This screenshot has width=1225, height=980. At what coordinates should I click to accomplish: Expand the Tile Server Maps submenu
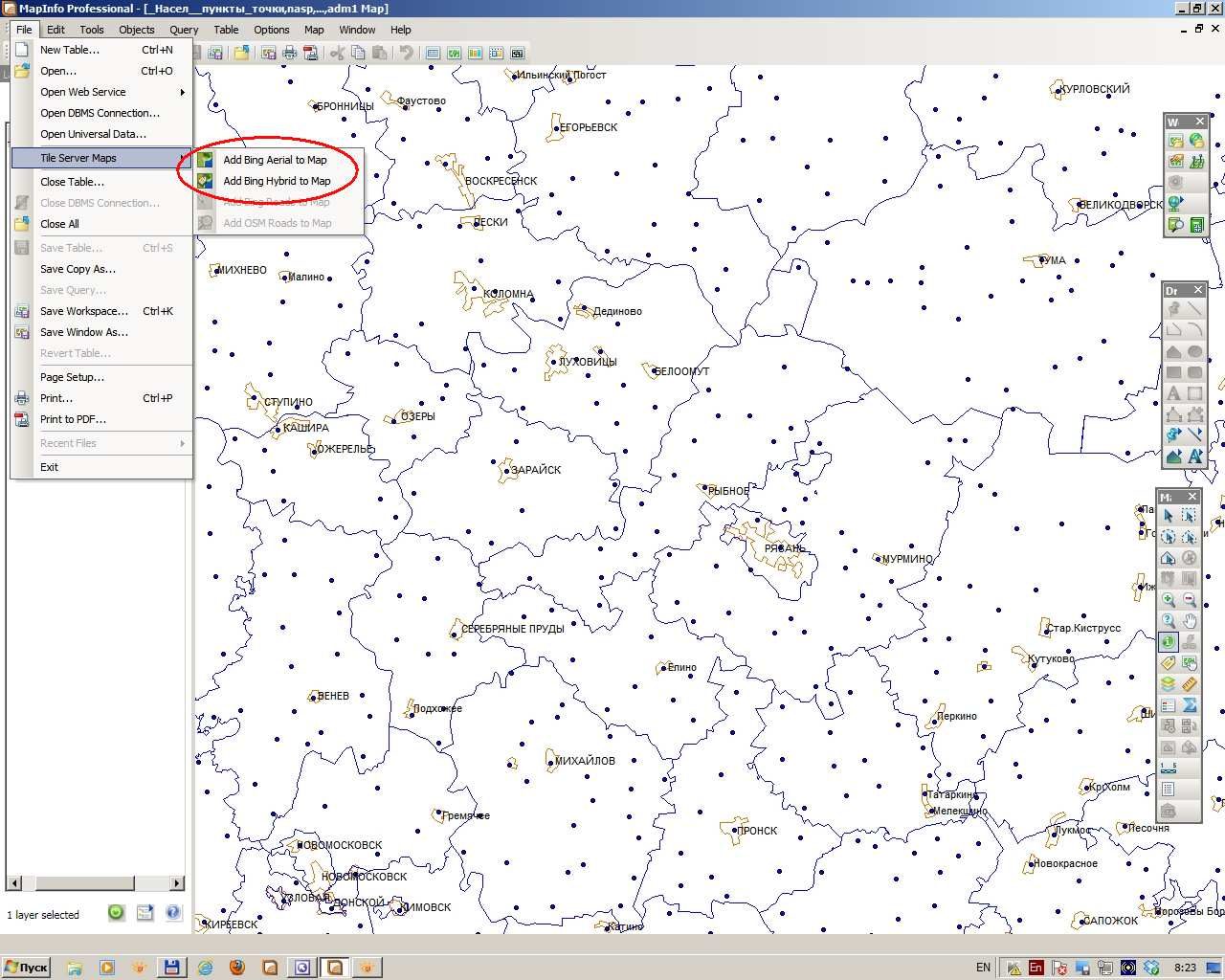100,158
